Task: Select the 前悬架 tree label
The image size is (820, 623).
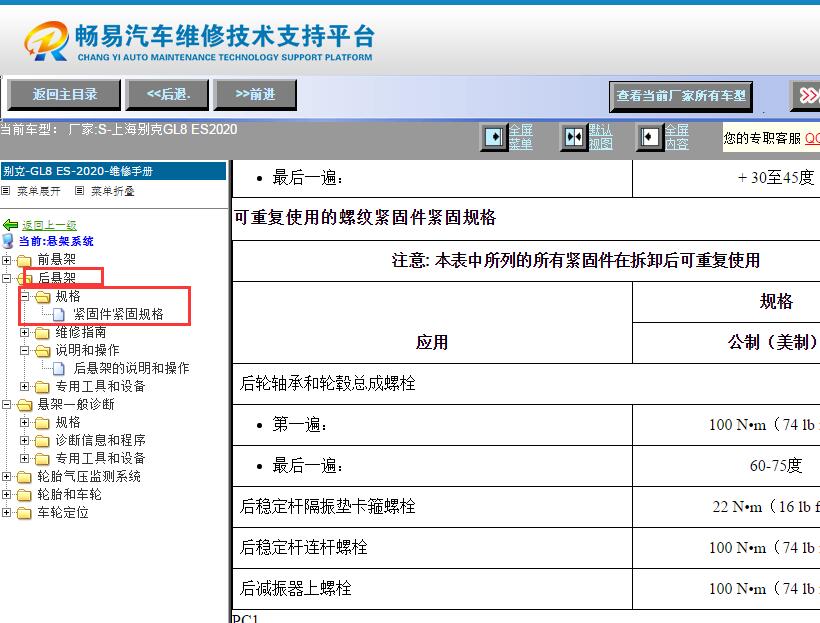Action: (x=56, y=260)
